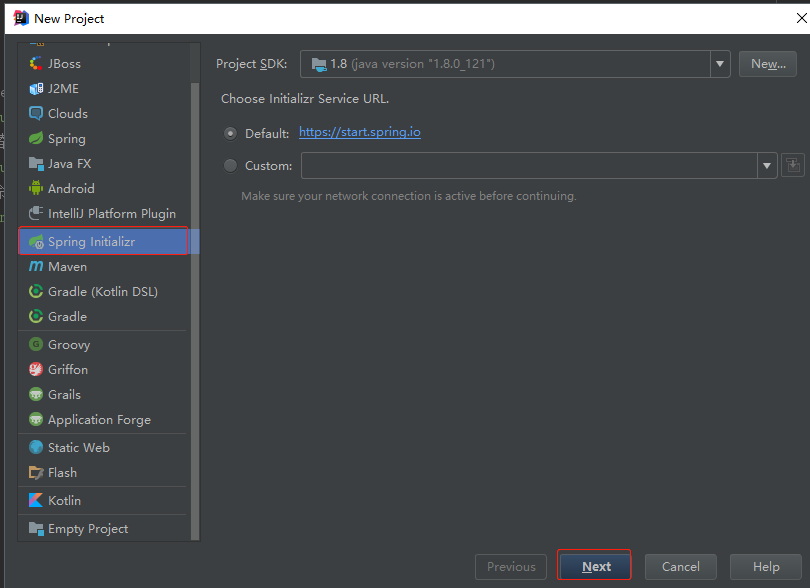The width and height of the screenshot is (810, 588).
Task: Choose JBoss project type
Action: 103,64
